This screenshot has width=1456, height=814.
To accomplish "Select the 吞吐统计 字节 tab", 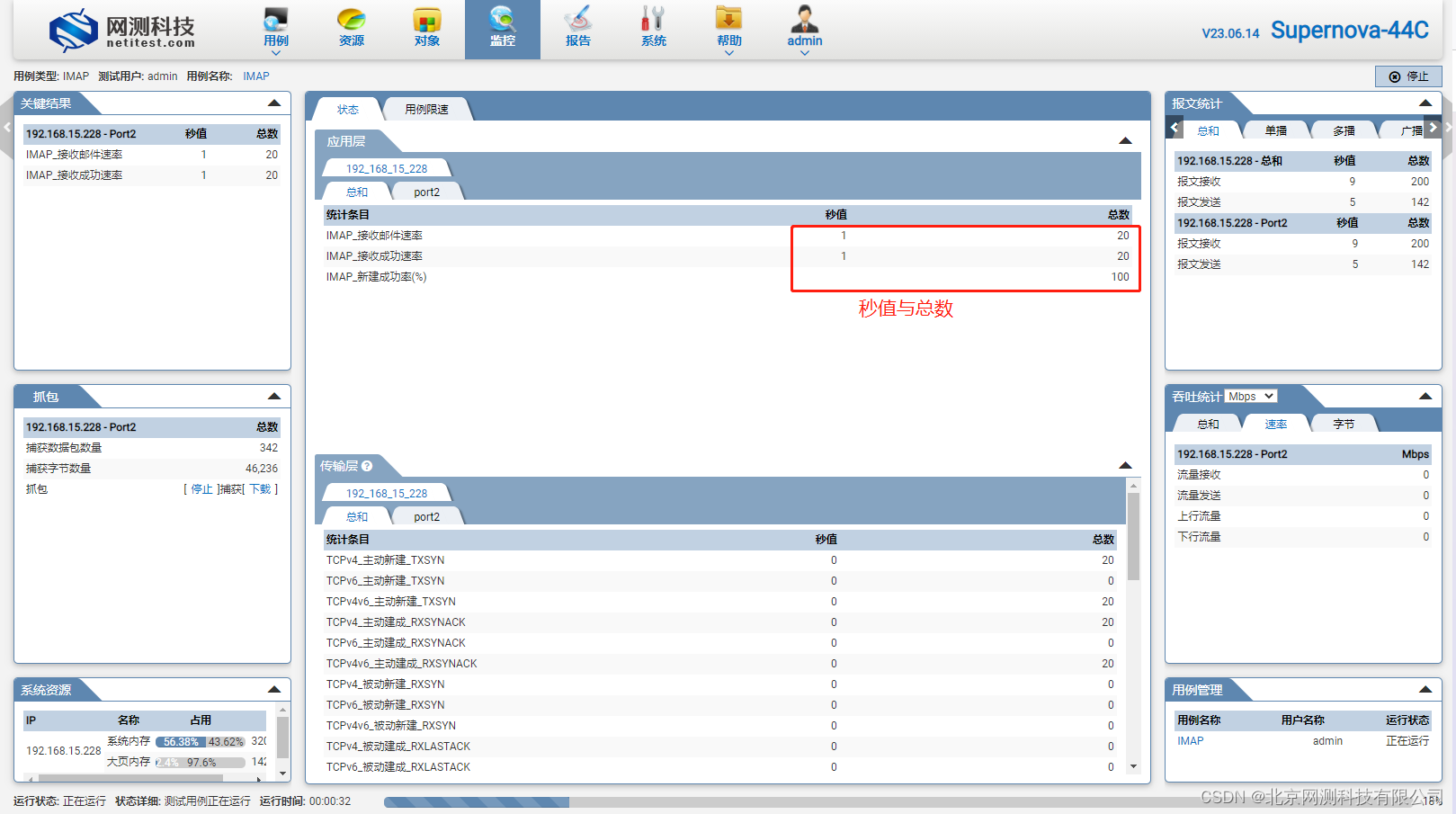I will [x=1344, y=424].
